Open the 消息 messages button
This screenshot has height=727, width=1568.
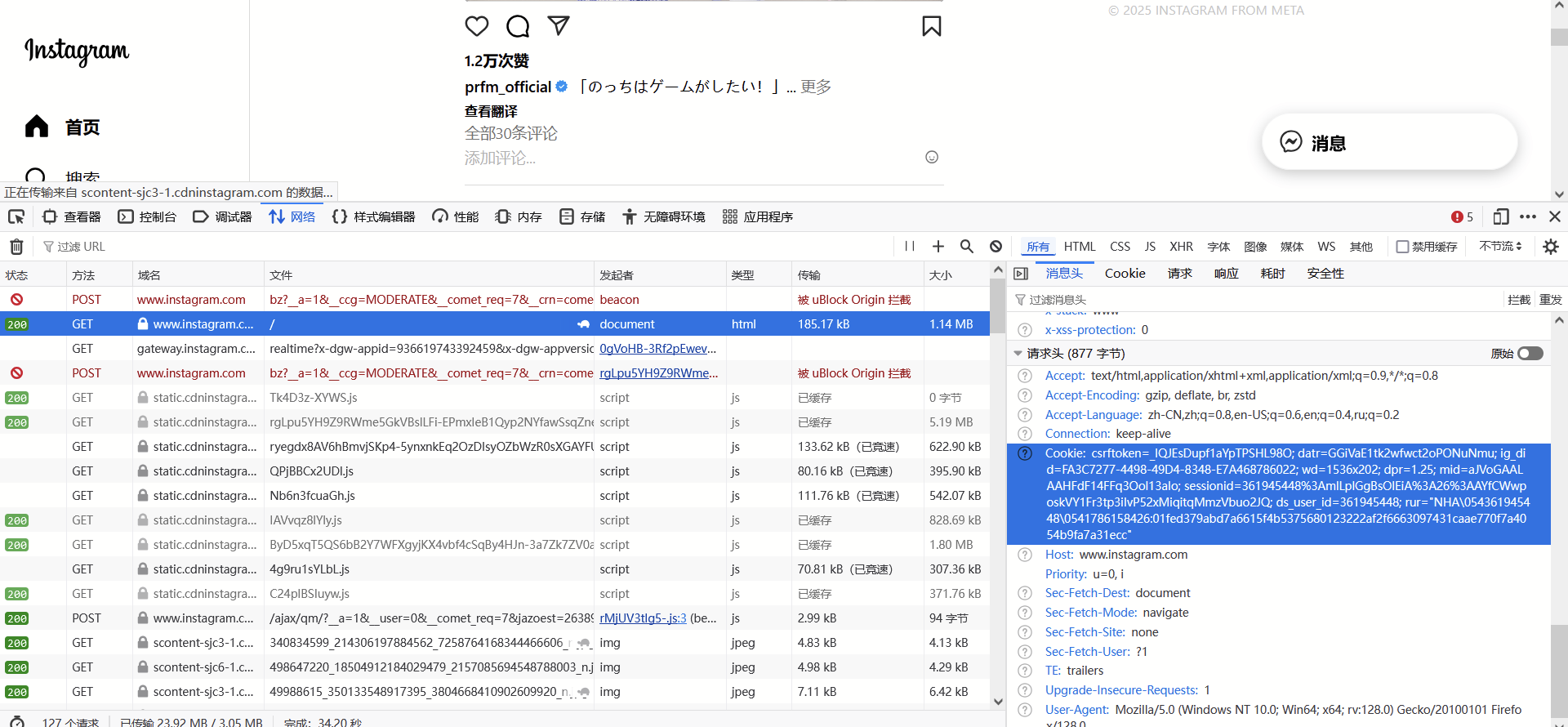[x=1390, y=142]
